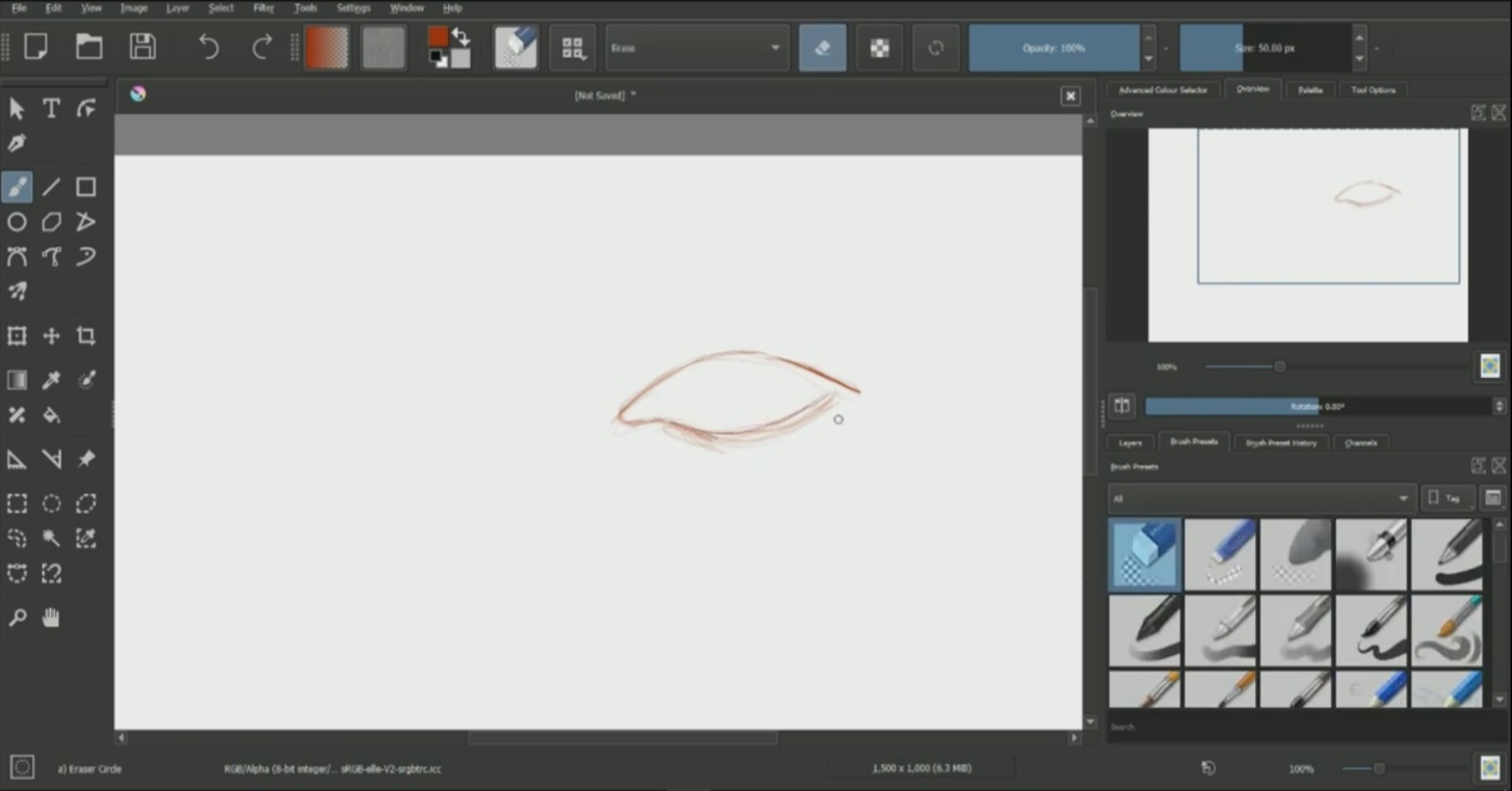Select the Polygon tool
The width and height of the screenshot is (1512, 791).
pyautogui.click(x=51, y=222)
